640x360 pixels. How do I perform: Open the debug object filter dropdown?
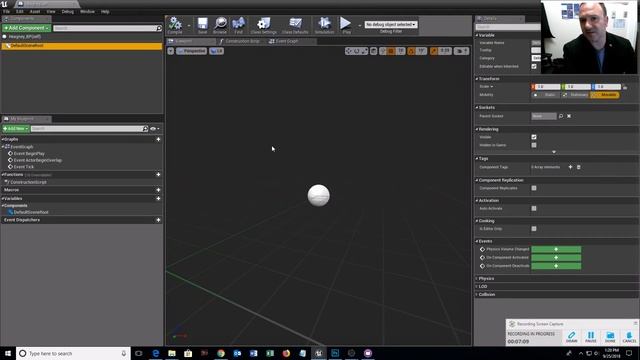(391, 24)
